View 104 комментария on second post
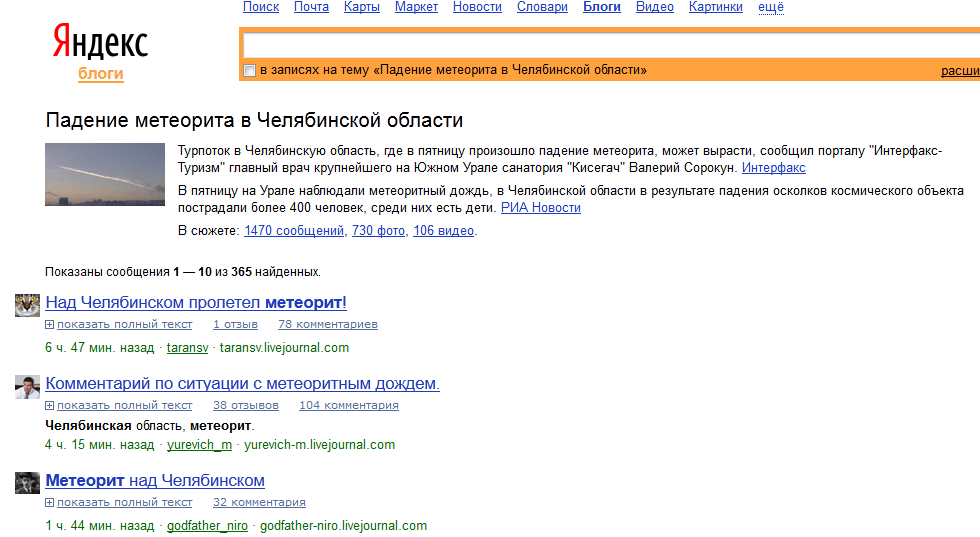The width and height of the screenshot is (980, 537). [348, 405]
